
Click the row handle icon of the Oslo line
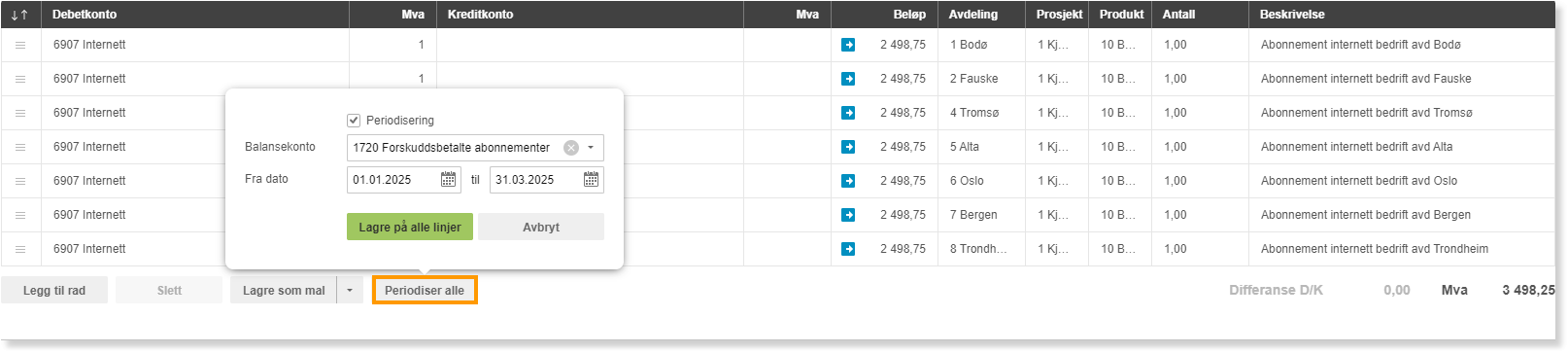coord(20,181)
